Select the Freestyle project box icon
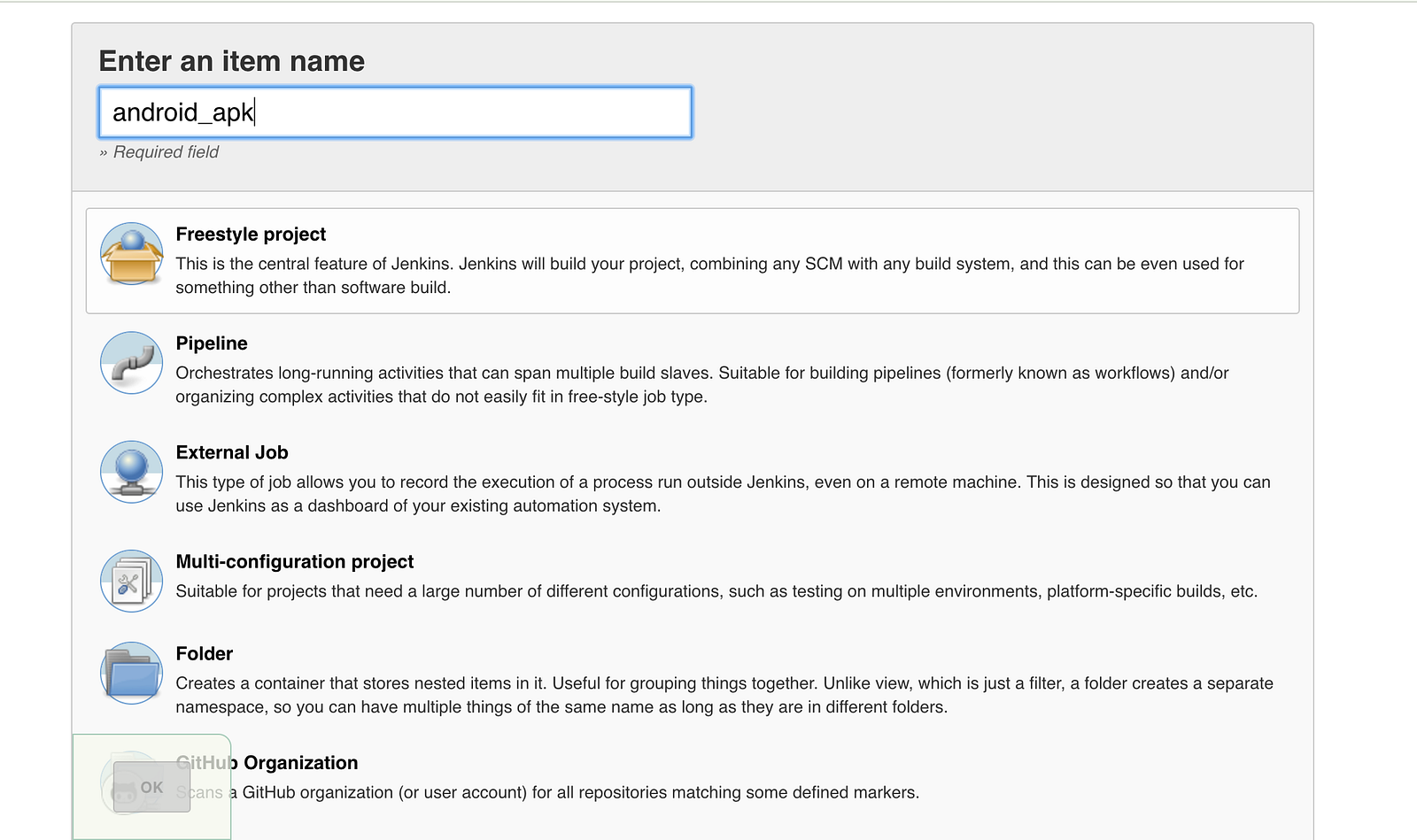The height and width of the screenshot is (840, 1417). 131,254
